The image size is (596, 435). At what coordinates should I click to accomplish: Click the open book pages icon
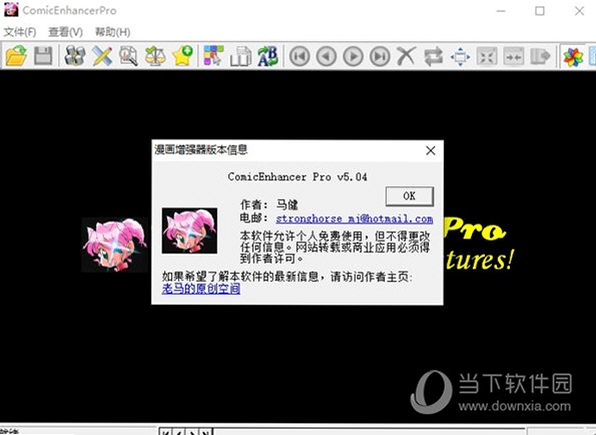241,56
